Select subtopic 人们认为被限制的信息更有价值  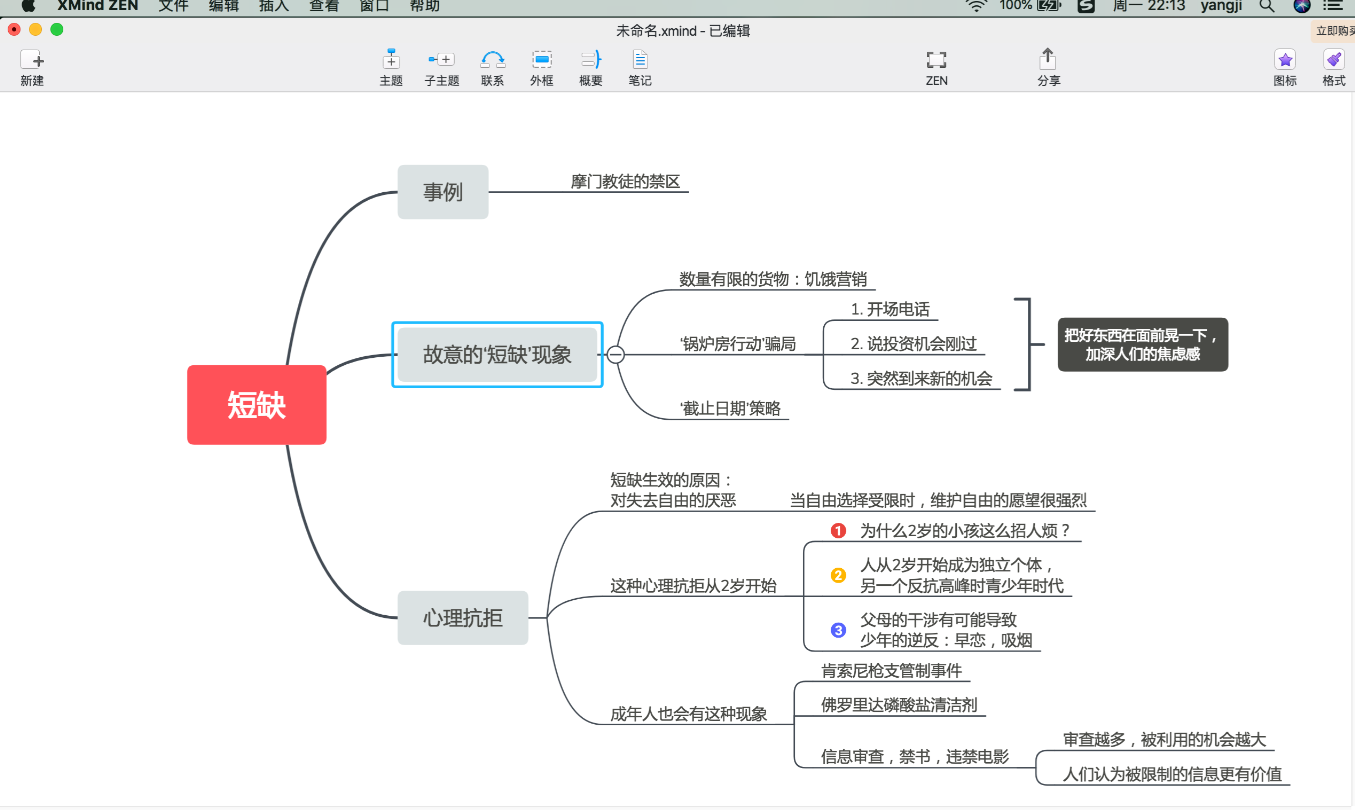point(1172,774)
